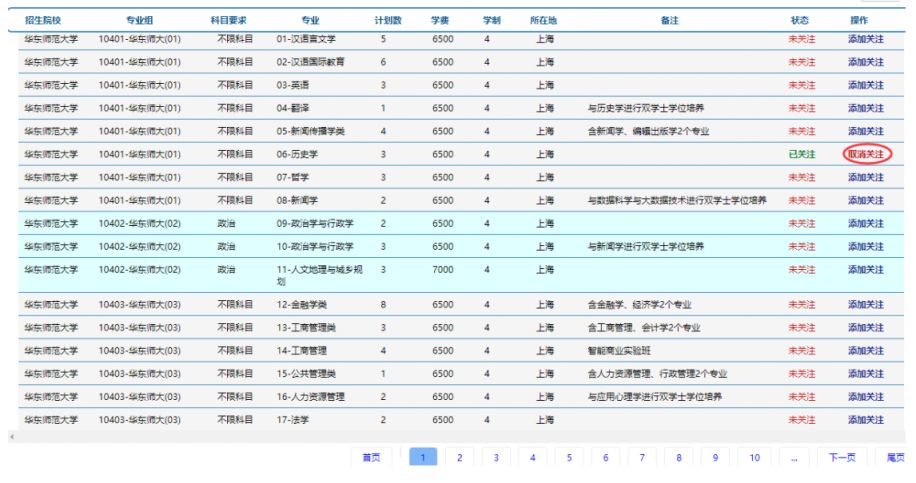Click 添加关注 for 02-汉语国际教育
The height and width of the screenshot is (483, 916).
866,62
